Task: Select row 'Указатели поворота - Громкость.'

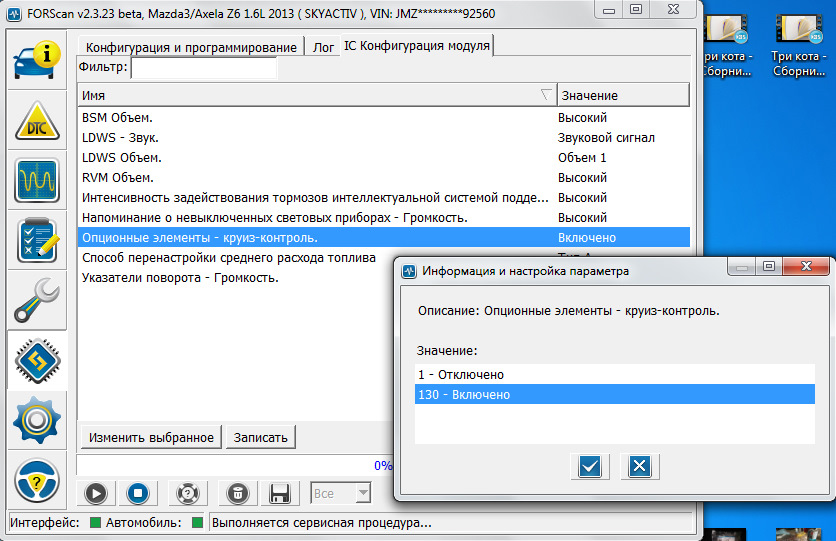Action: (x=237, y=278)
